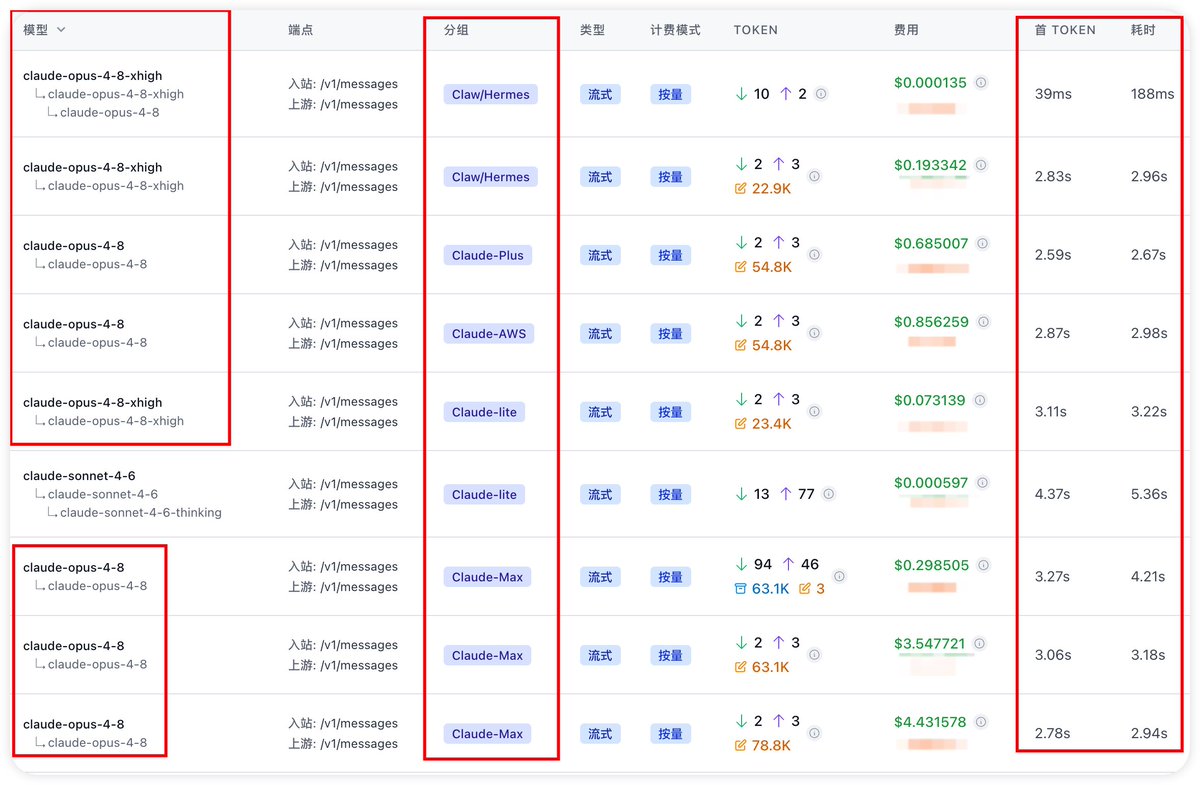Click the info icon next to cost $0.298505

coord(983,565)
